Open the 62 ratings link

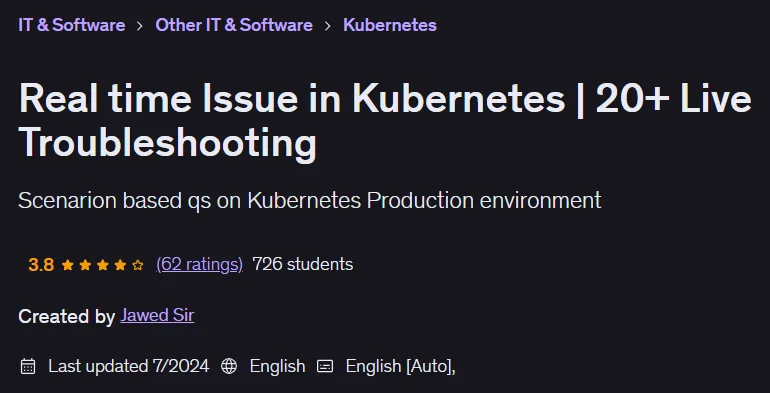(199, 264)
